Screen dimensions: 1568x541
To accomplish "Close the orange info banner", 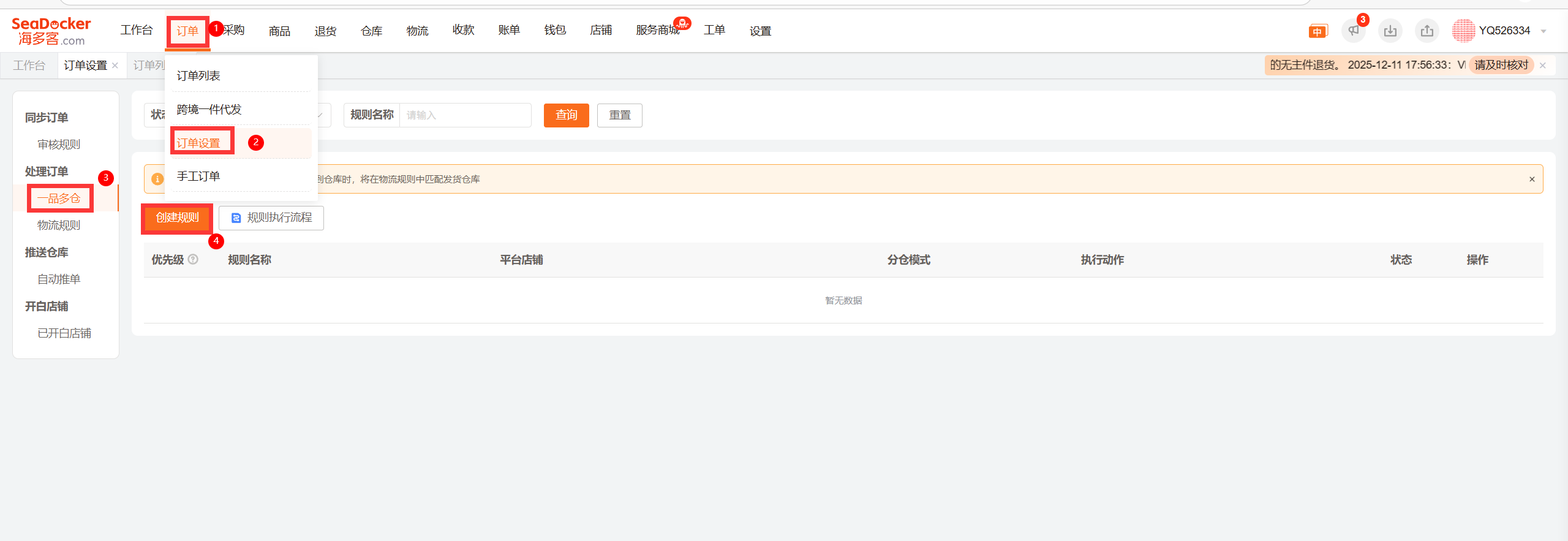I will click(1531, 179).
